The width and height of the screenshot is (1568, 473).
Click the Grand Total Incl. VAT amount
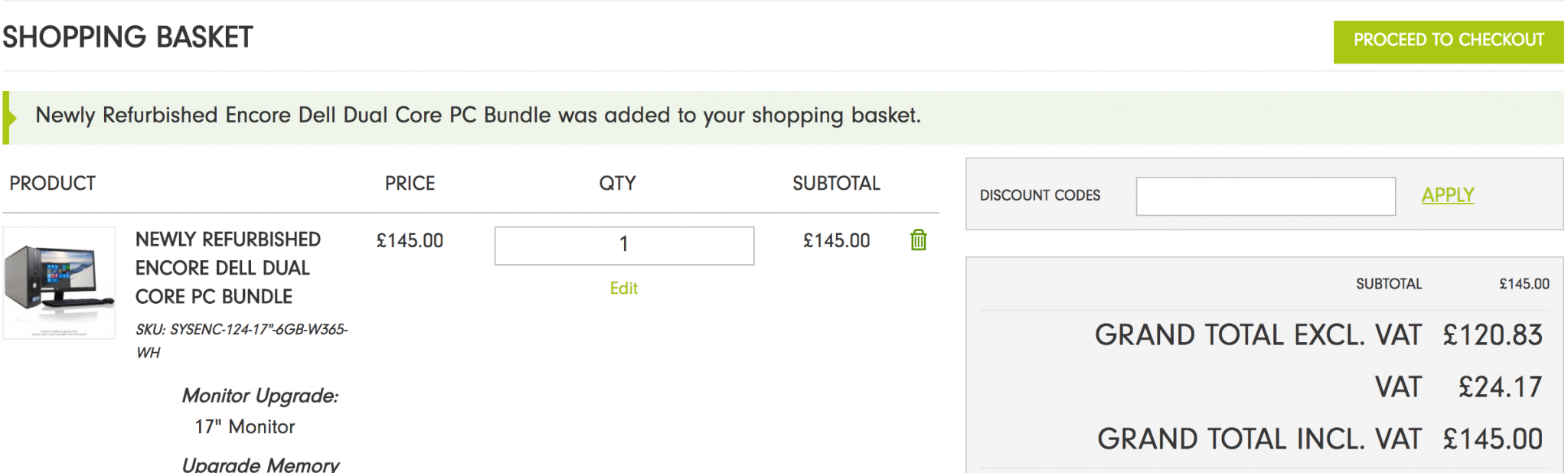1492,439
